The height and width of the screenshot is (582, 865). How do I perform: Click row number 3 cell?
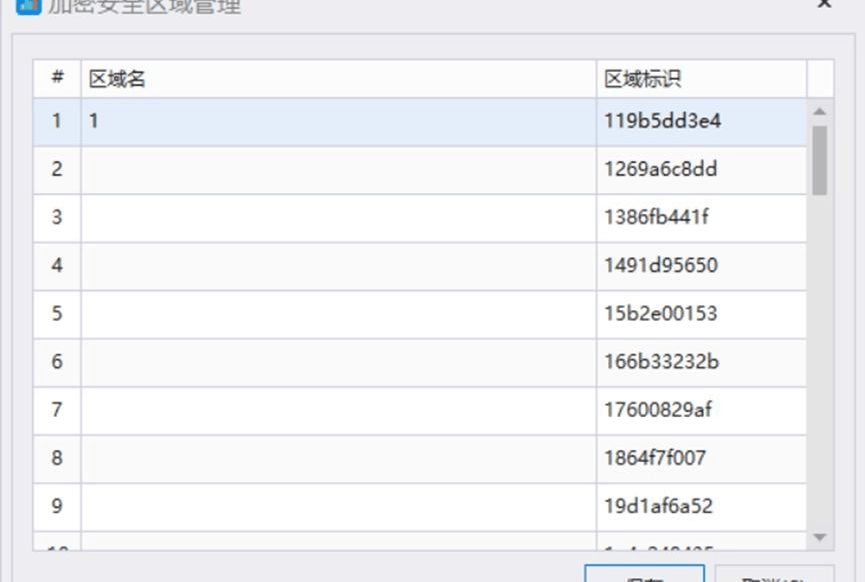[57, 218]
